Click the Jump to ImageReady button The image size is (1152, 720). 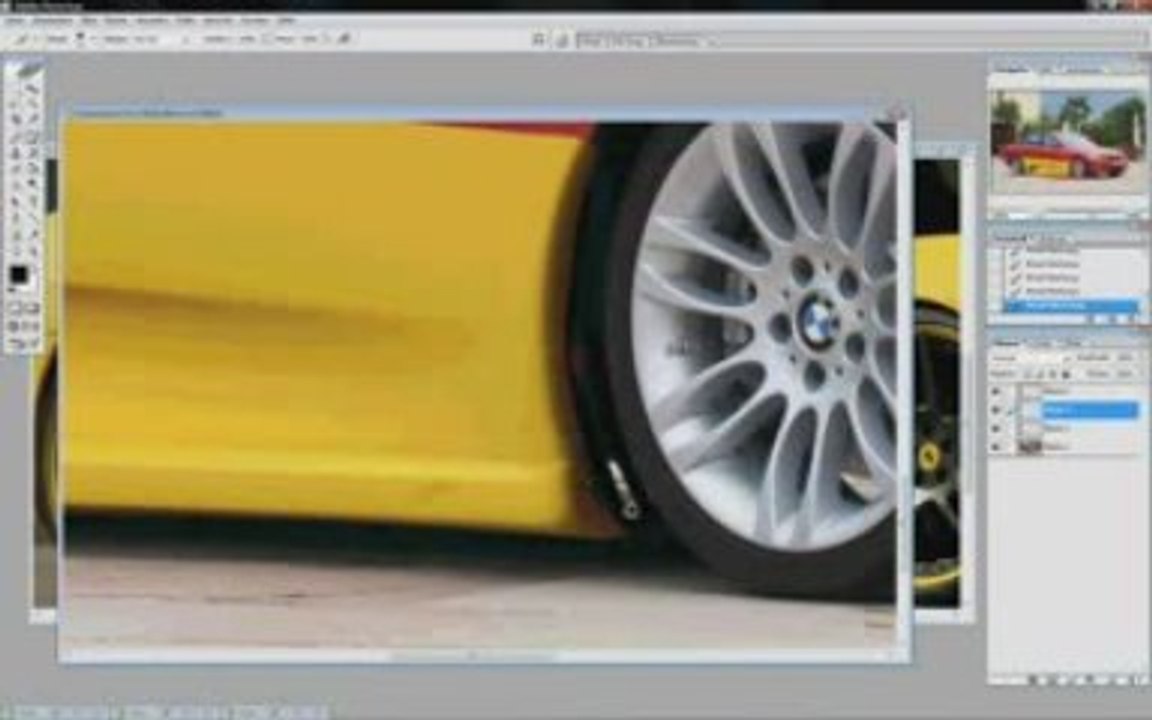coord(24,342)
